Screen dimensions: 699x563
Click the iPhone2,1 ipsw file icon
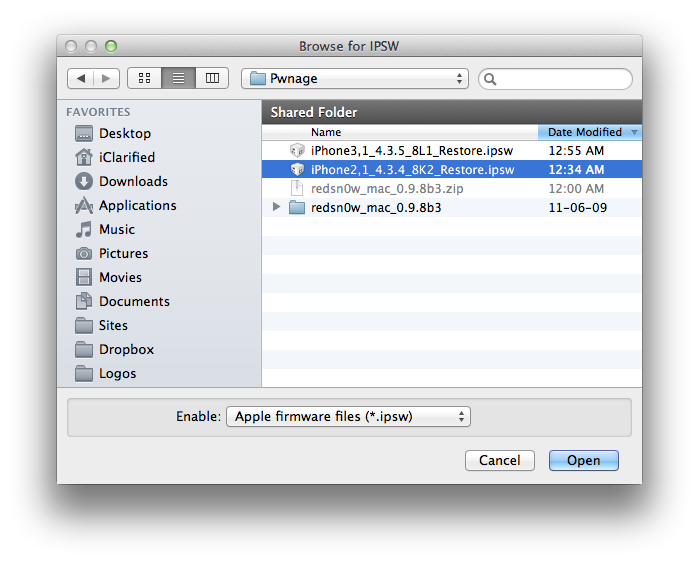pos(297,169)
